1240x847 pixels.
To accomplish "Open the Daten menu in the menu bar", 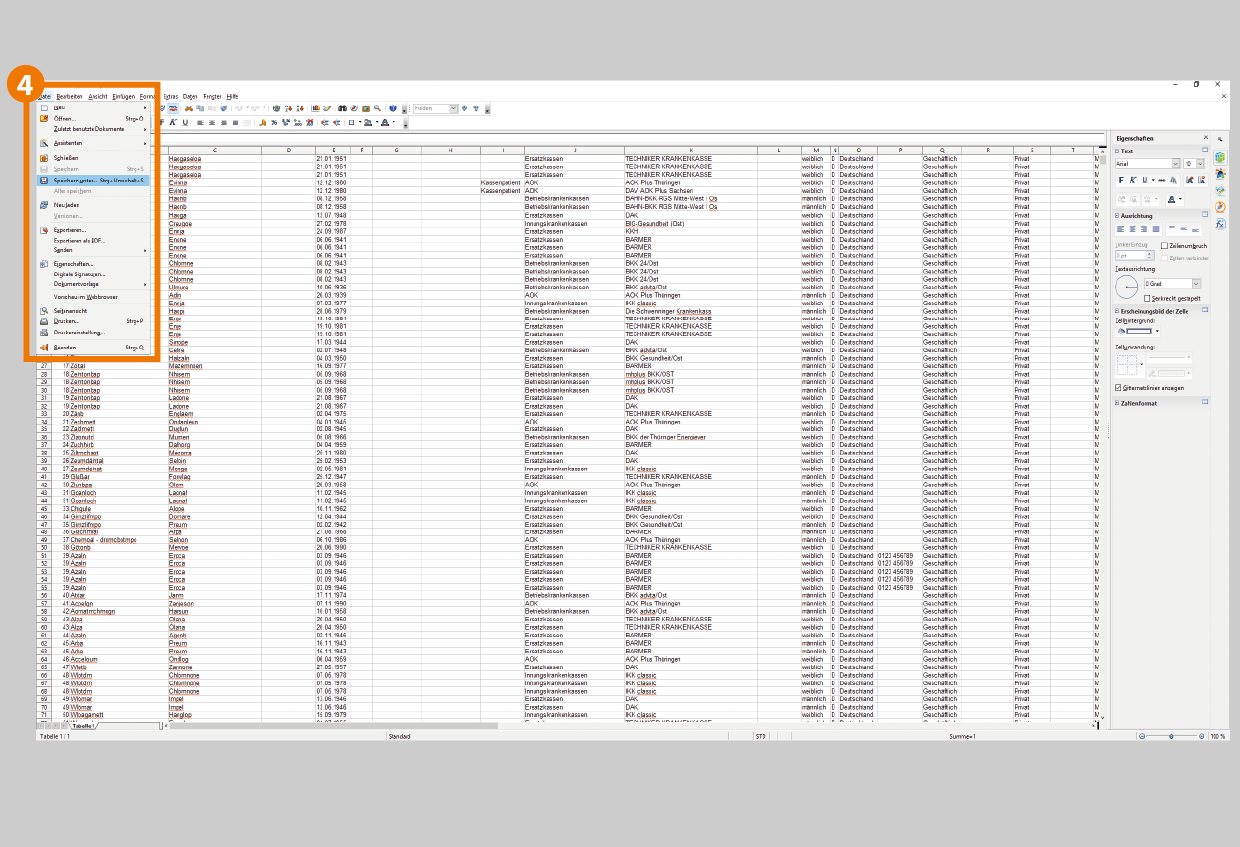I will pyautogui.click(x=190, y=96).
